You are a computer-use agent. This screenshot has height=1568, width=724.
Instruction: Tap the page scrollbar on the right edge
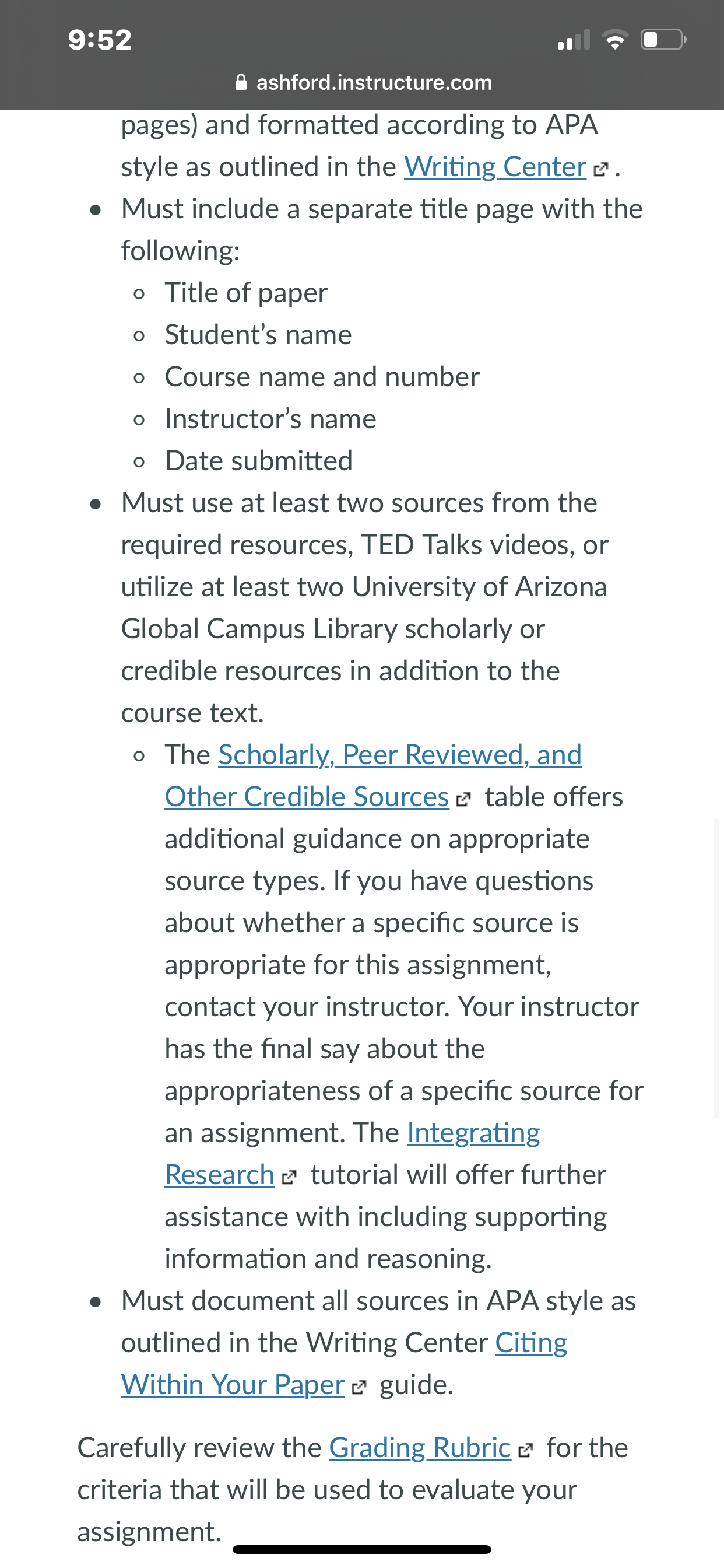click(x=716, y=968)
